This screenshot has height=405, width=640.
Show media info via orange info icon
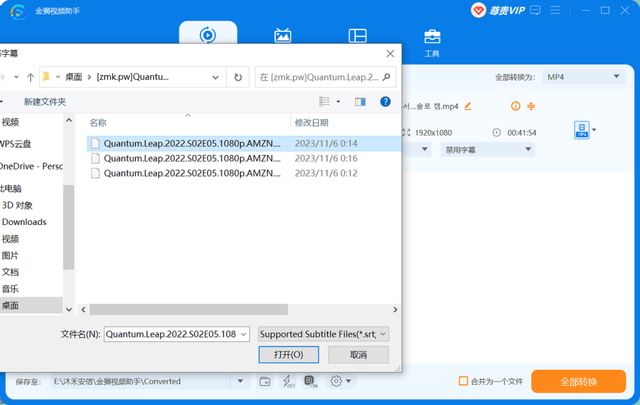(516, 106)
